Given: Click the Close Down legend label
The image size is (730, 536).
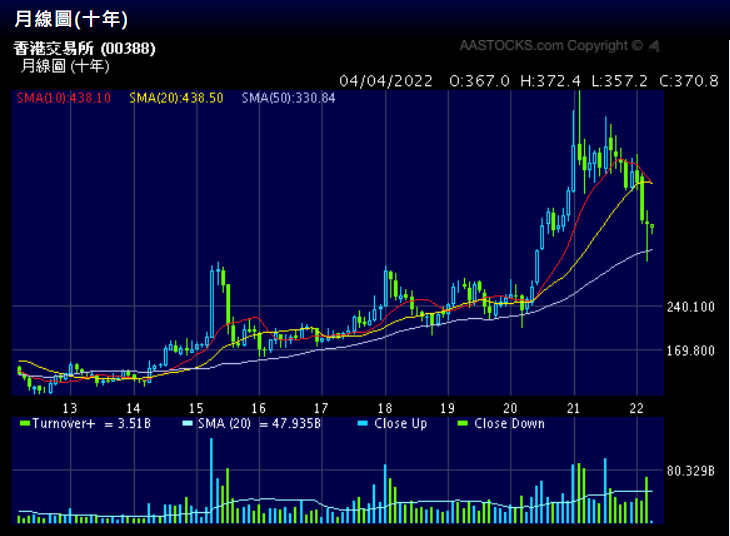Looking at the screenshot, I should pyautogui.click(x=509, y=423).
